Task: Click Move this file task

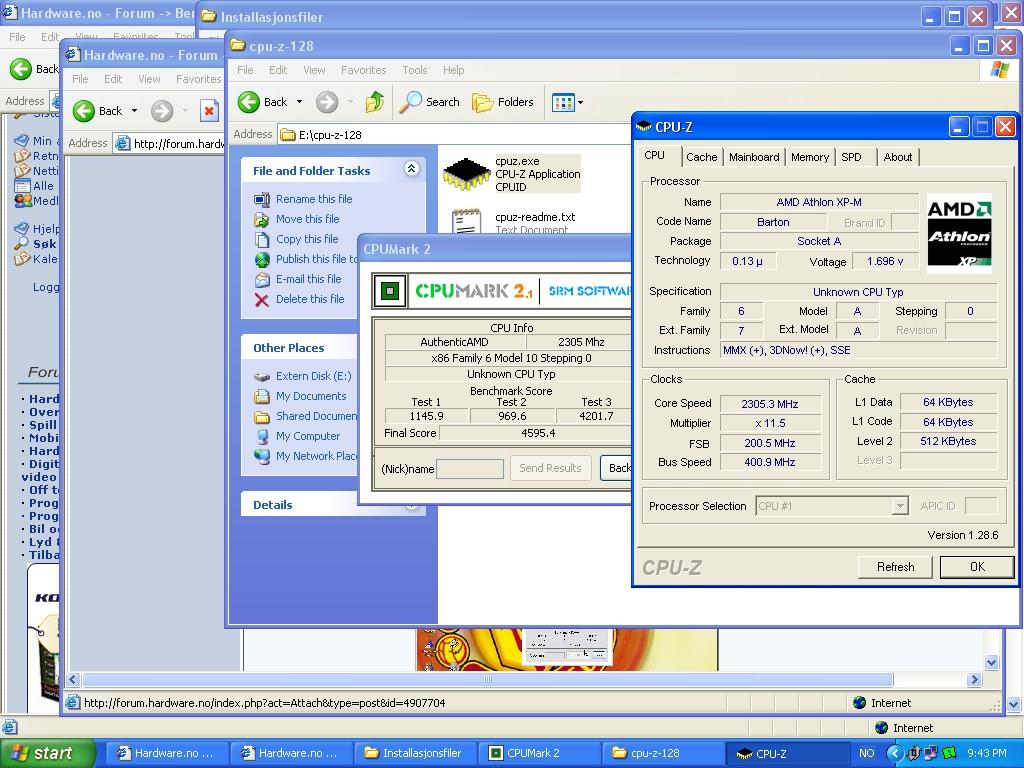Action: coord(307,219)
